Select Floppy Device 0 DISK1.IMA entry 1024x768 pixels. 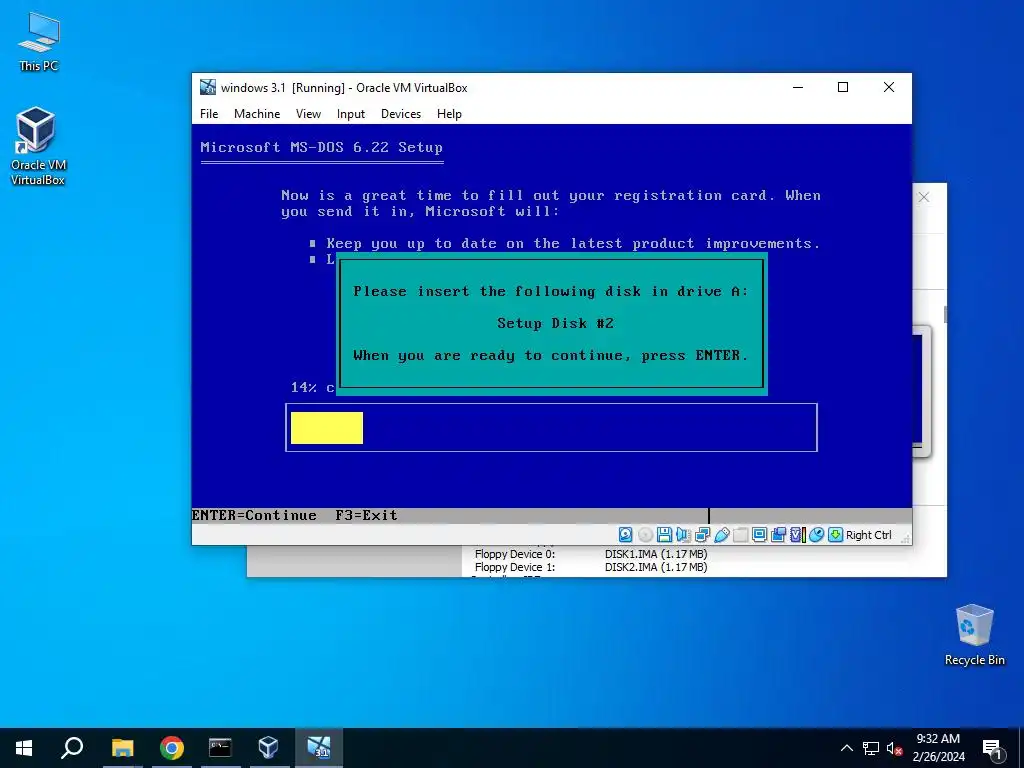tap(591, 554)
